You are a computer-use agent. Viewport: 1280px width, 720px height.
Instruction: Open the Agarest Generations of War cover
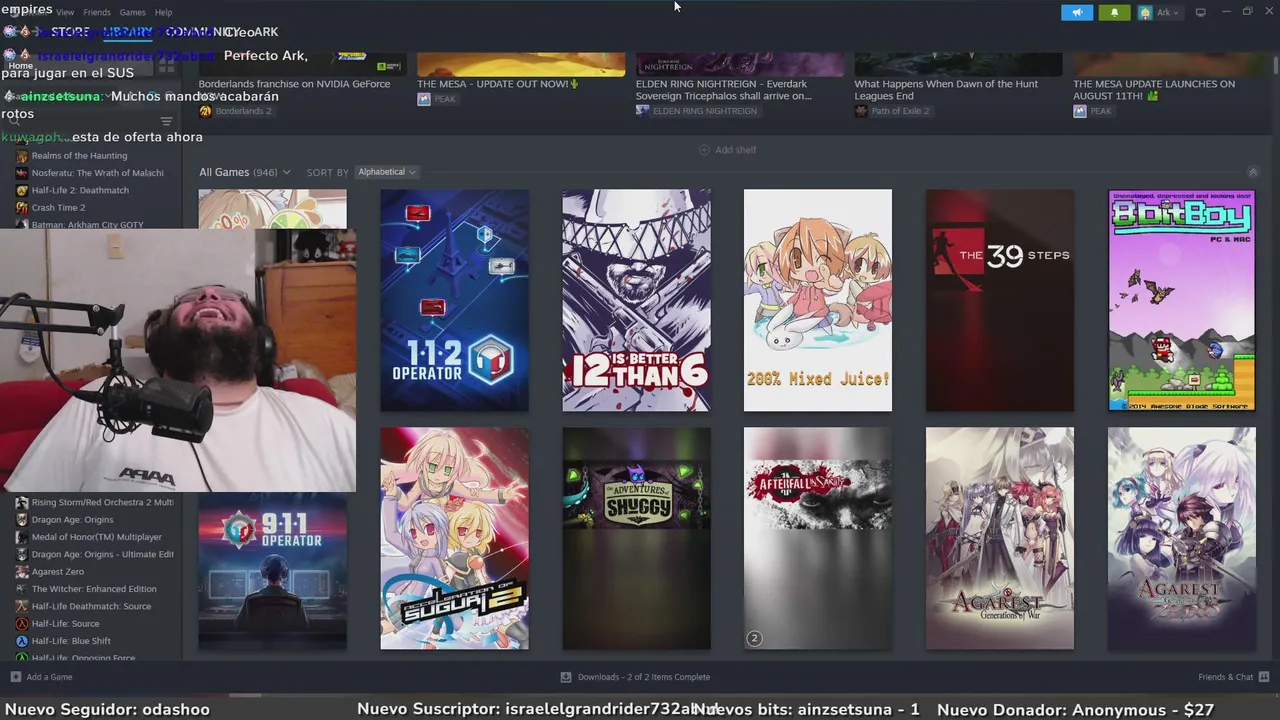coord(1000,538)
